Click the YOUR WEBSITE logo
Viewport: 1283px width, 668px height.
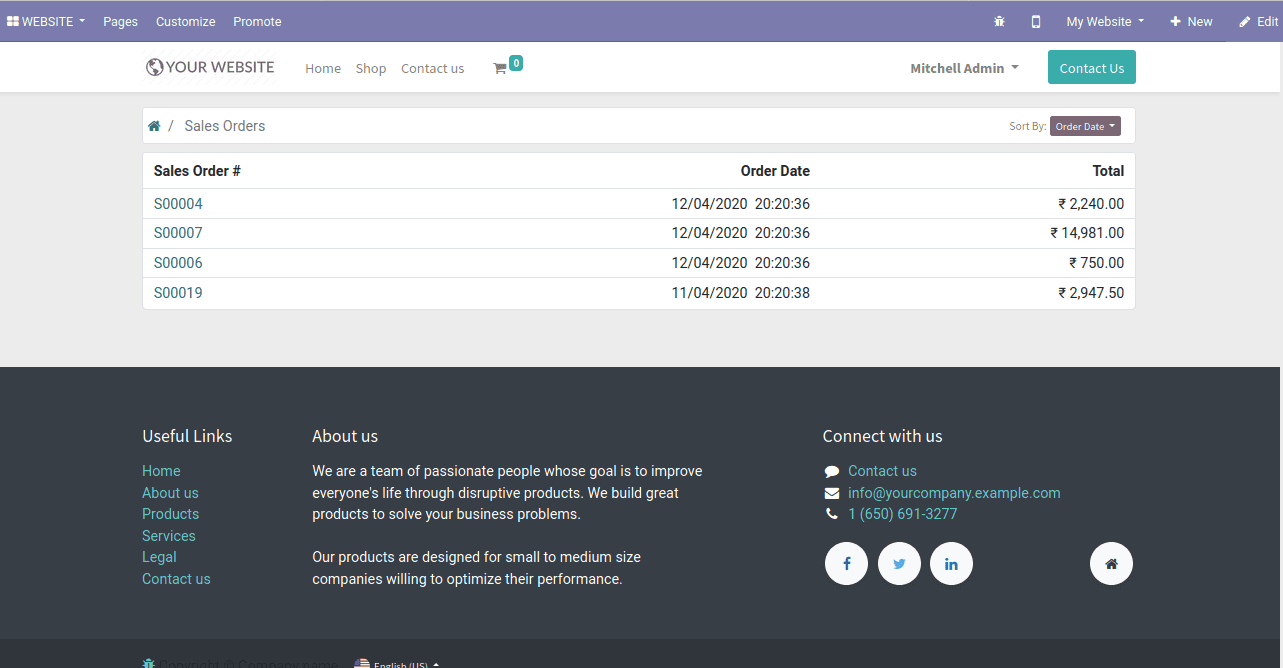pyautogui.click(x=210, y=67)
